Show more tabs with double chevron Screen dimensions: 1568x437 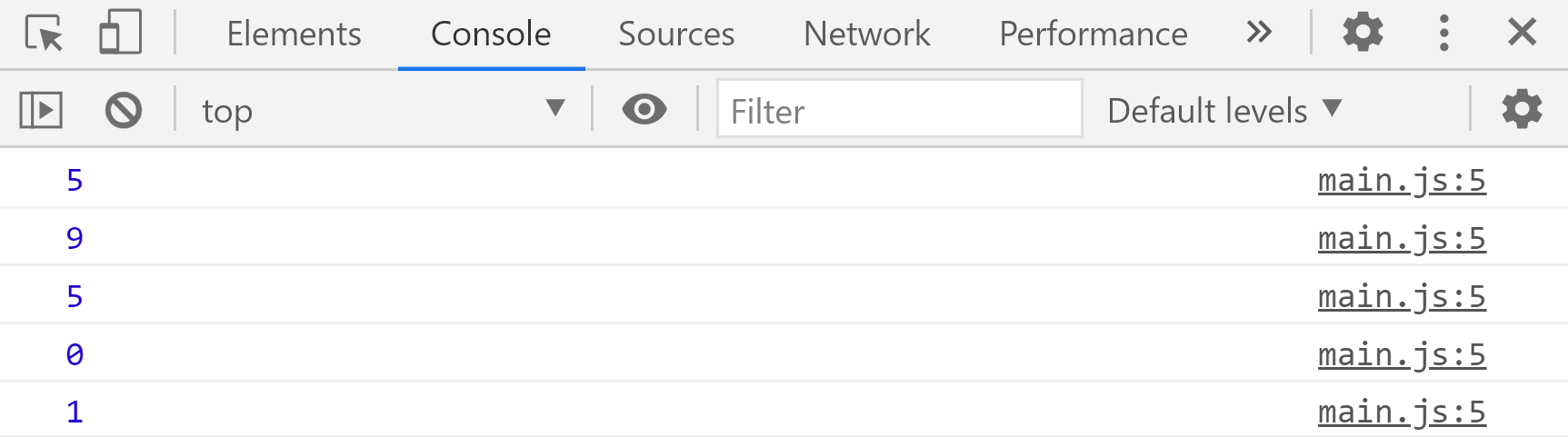(1259, 33)
